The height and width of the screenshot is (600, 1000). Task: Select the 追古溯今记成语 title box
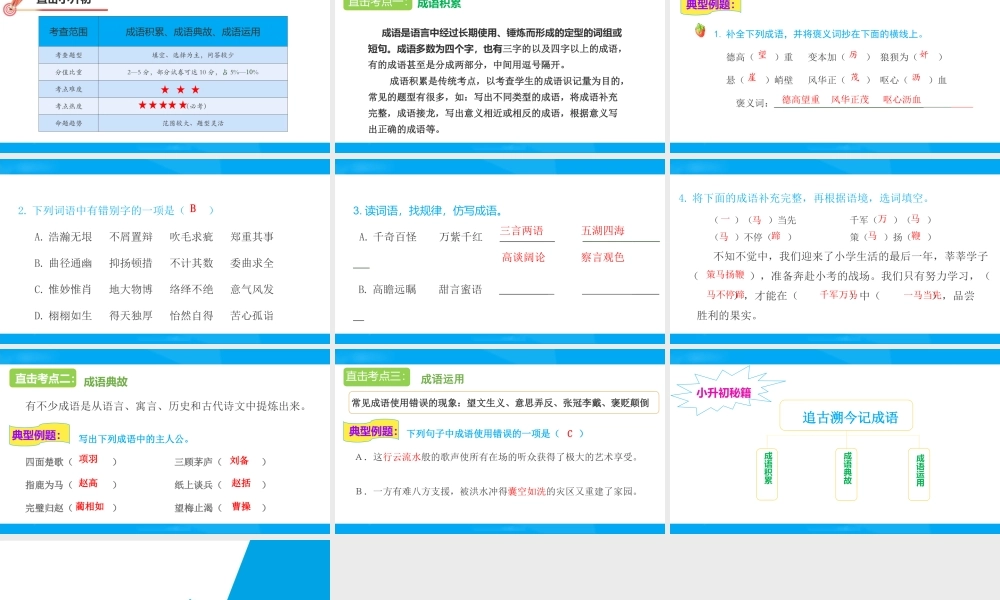pyautogui.click(x=846, y=416)
